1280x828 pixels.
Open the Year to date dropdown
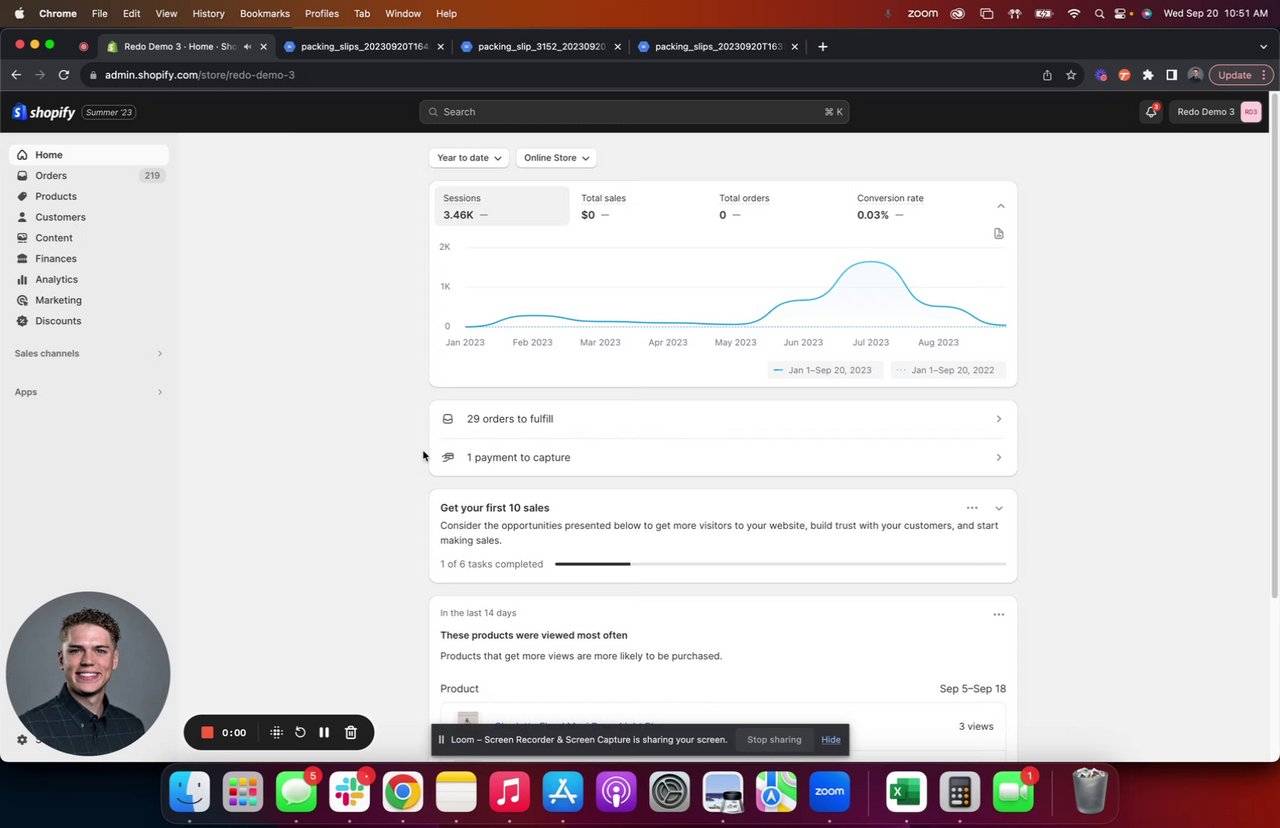[469, 158]
